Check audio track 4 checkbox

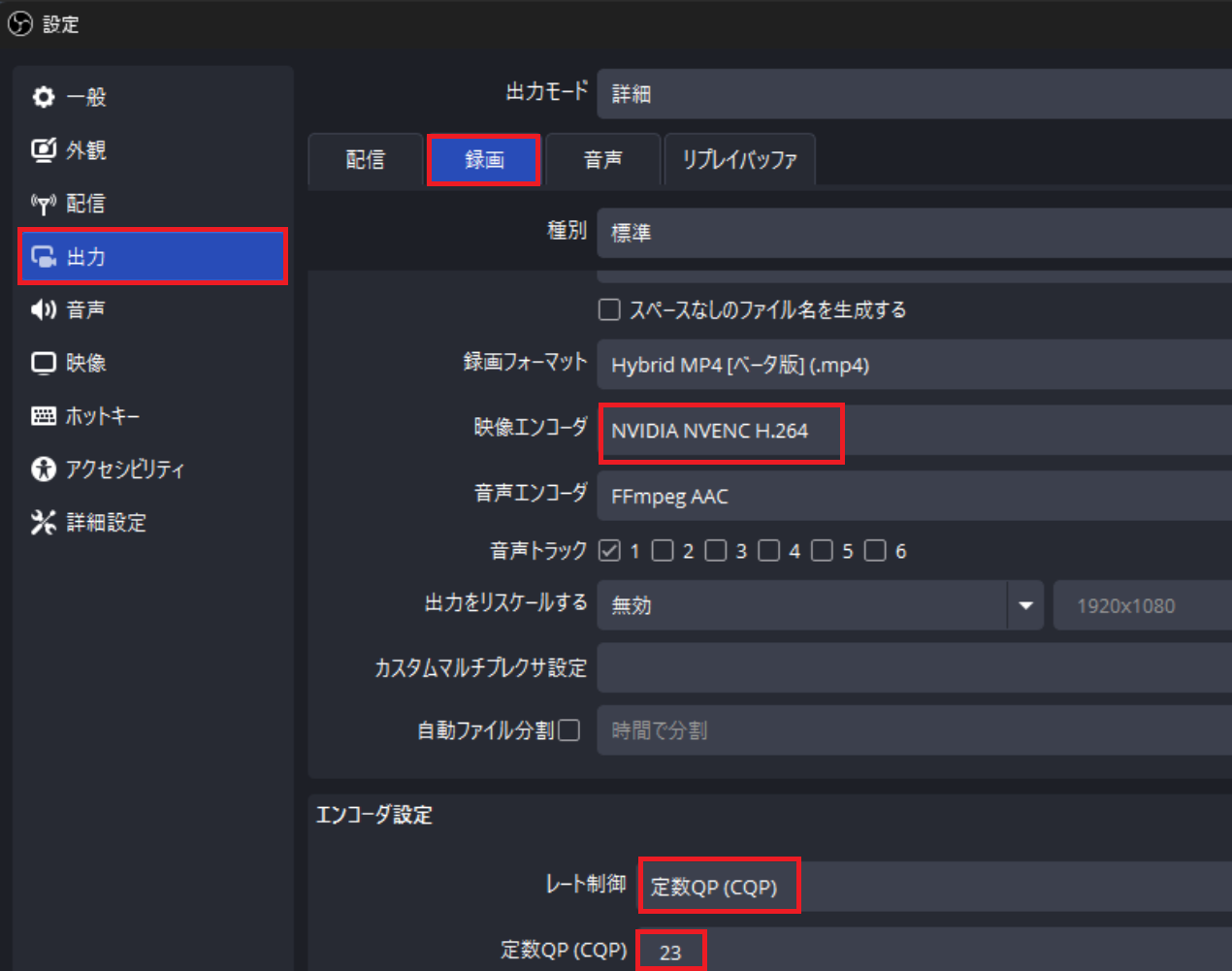tap(769, 551)
